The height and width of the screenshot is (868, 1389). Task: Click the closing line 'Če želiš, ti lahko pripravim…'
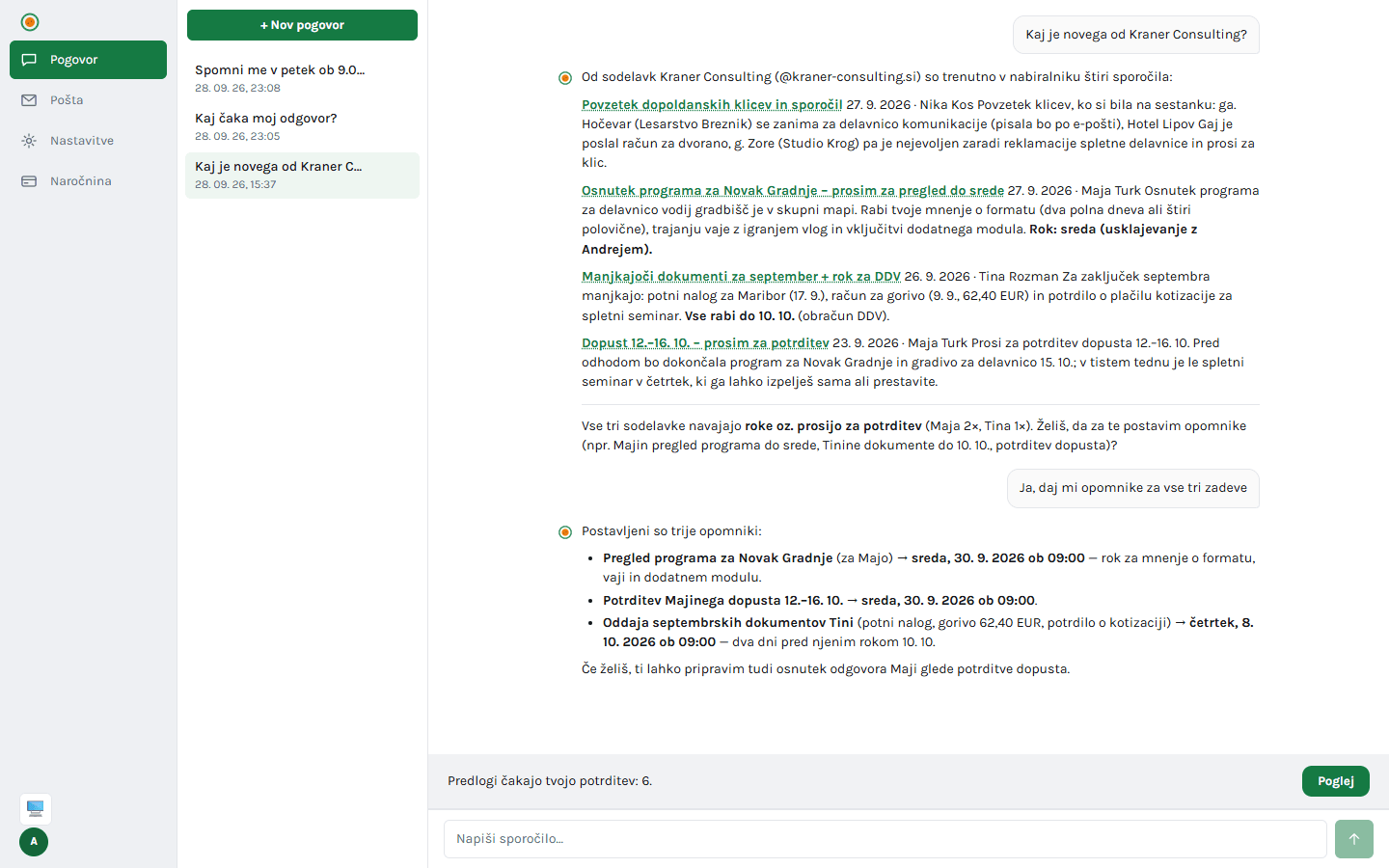pos(826,669)
